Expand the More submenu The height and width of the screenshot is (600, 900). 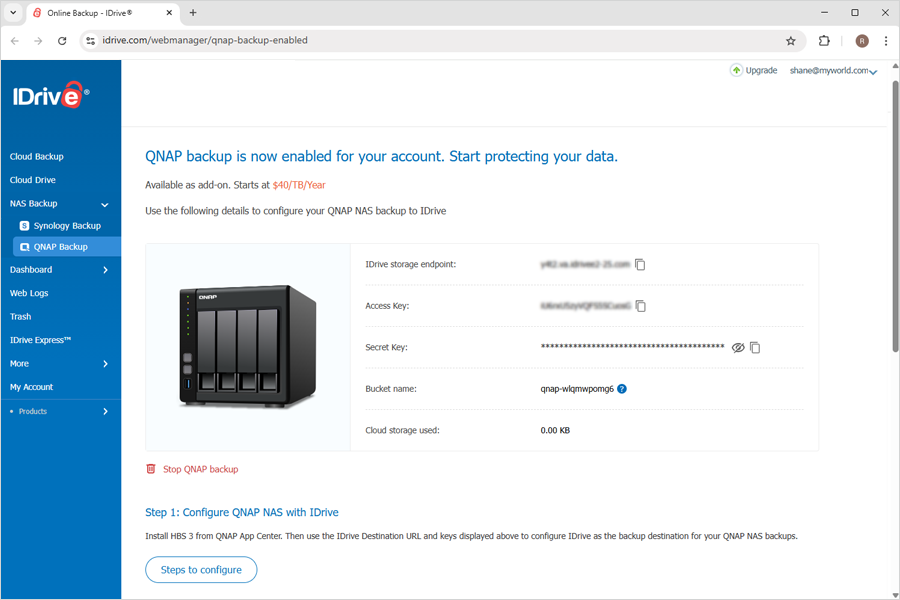pos(105,363)
